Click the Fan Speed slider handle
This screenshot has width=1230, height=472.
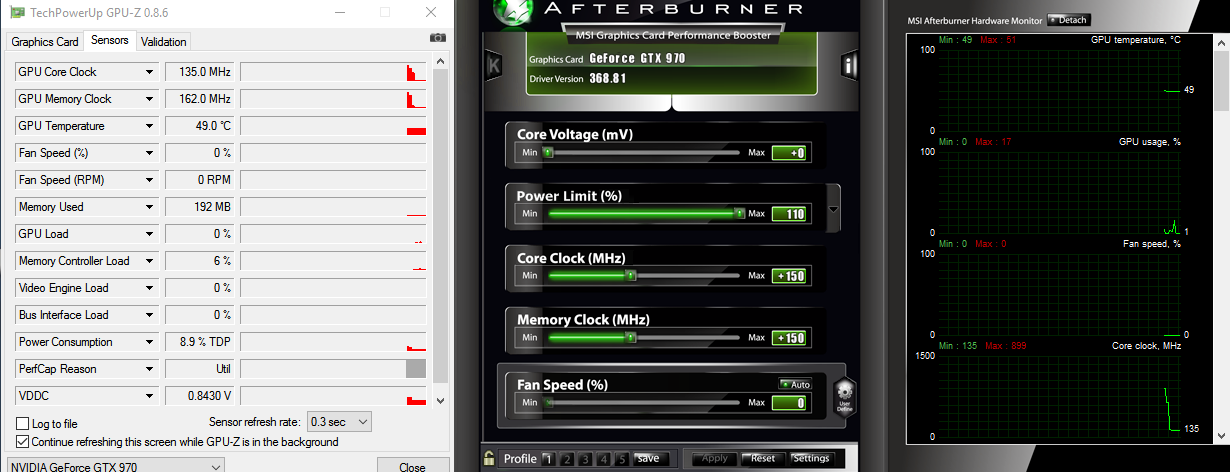click(548, 403)
